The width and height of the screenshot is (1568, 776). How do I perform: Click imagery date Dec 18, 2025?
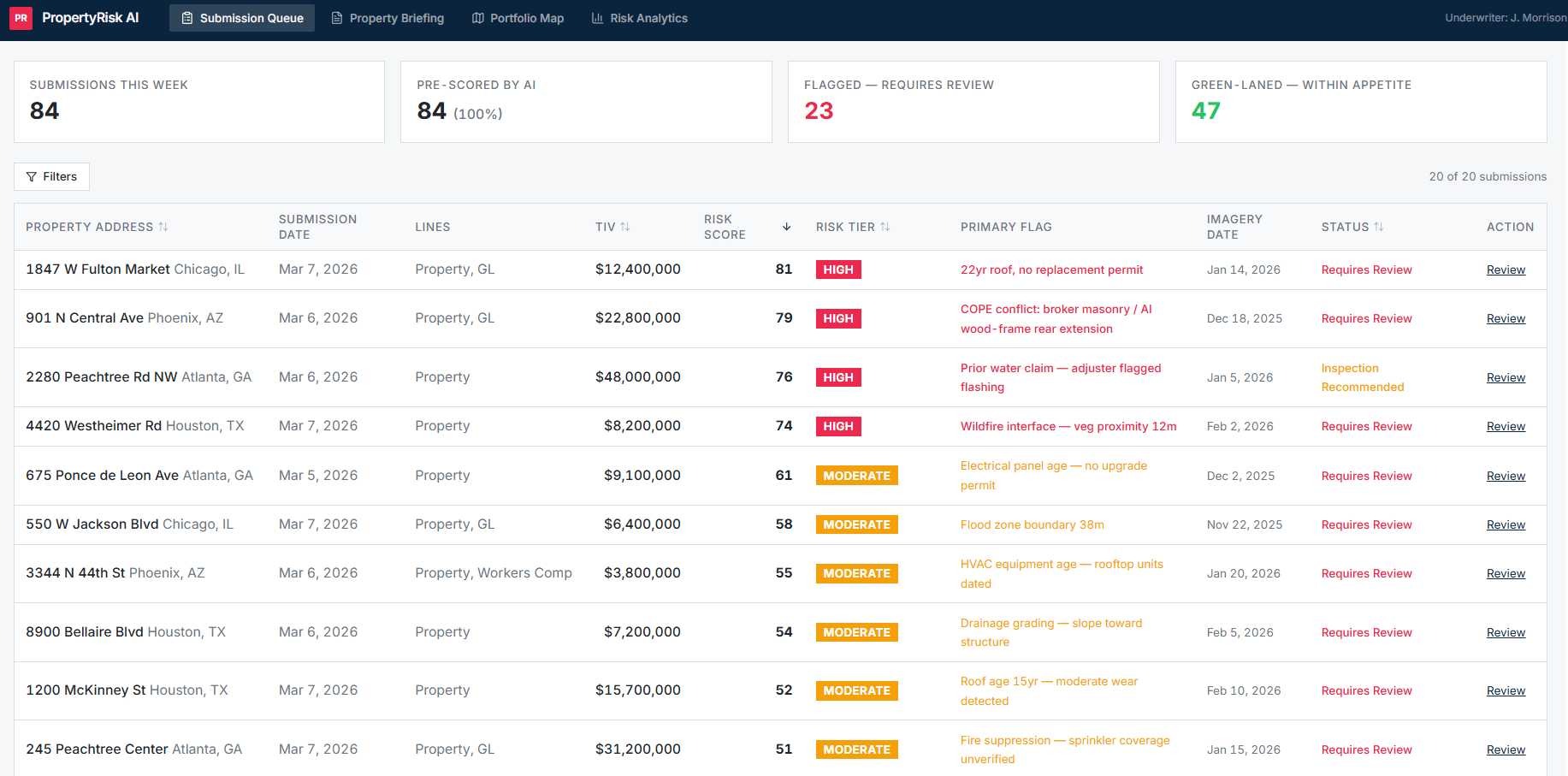[x=1245, y=318]
